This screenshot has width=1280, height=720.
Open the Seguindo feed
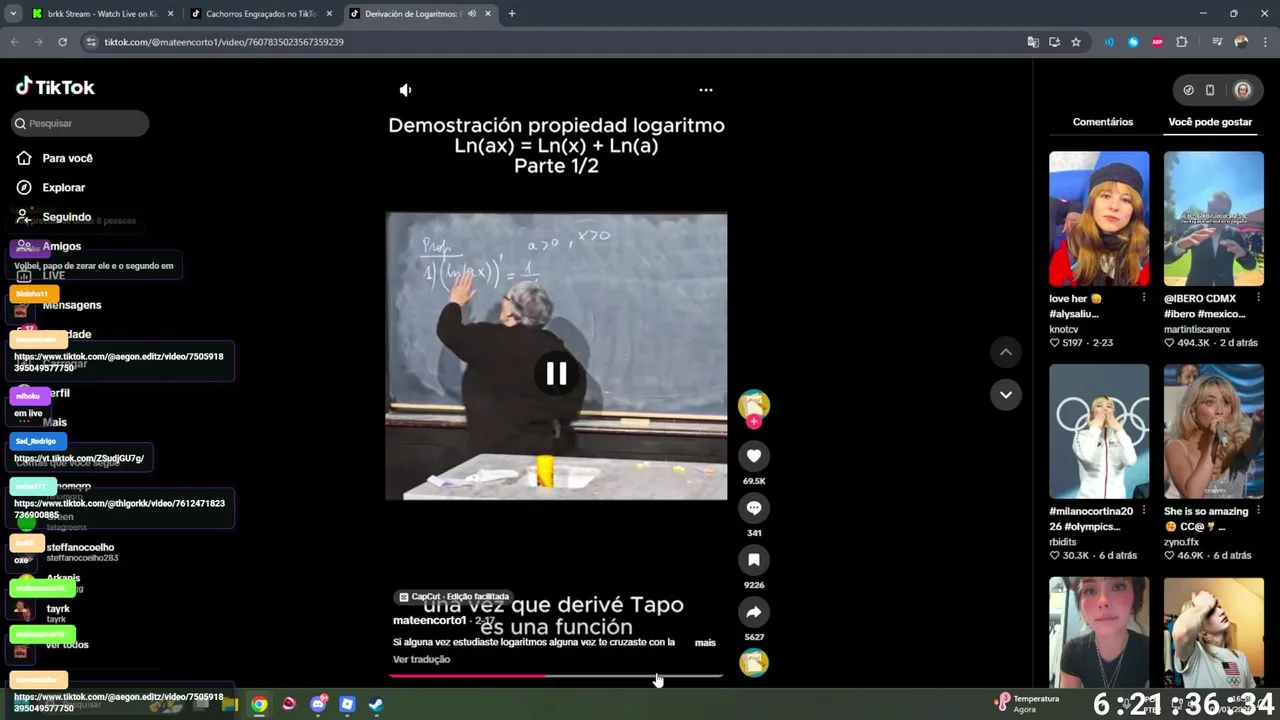(x=66, y=217)
